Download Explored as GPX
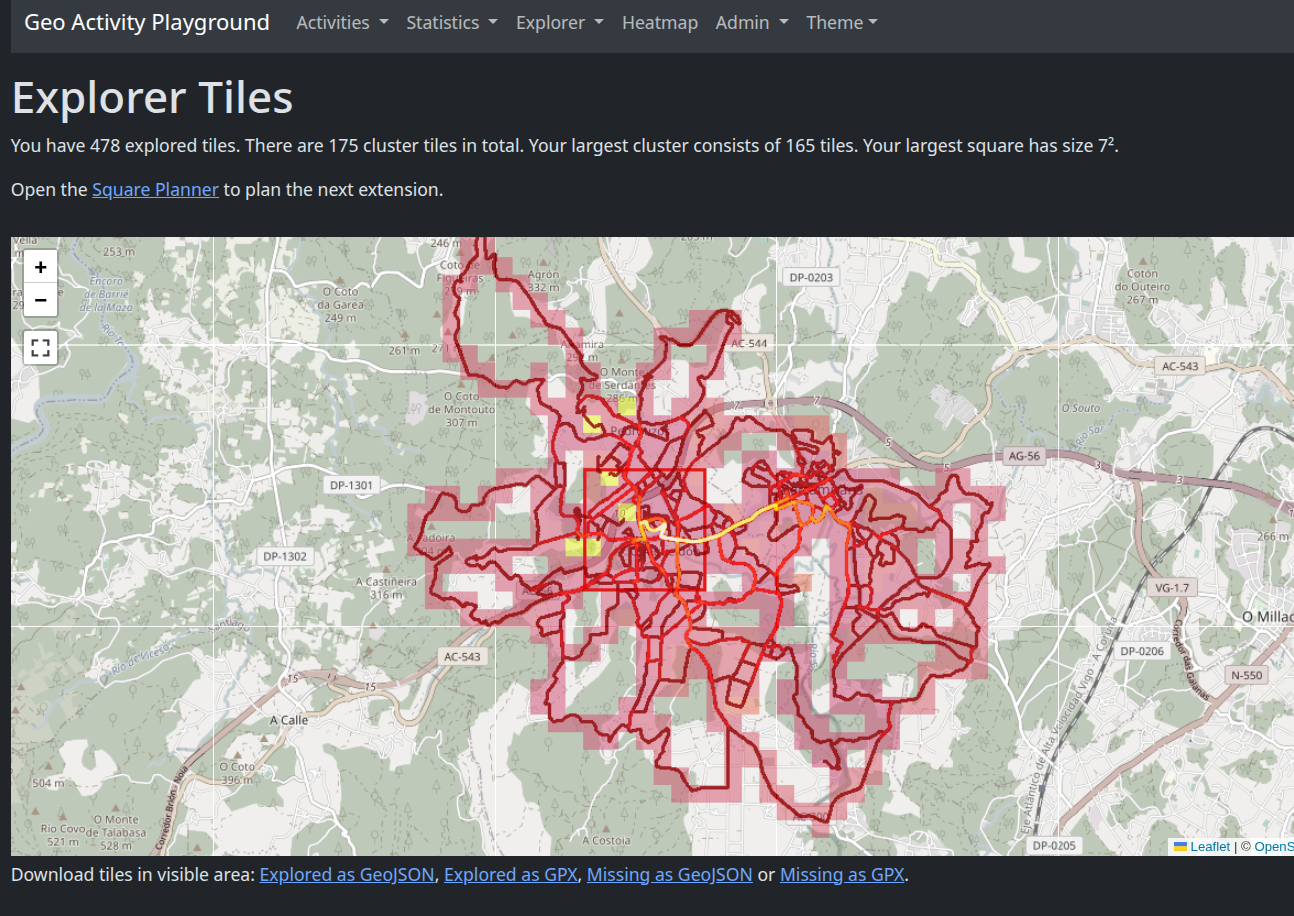This screenshot has width=1294, height=916. pos(510,875)
